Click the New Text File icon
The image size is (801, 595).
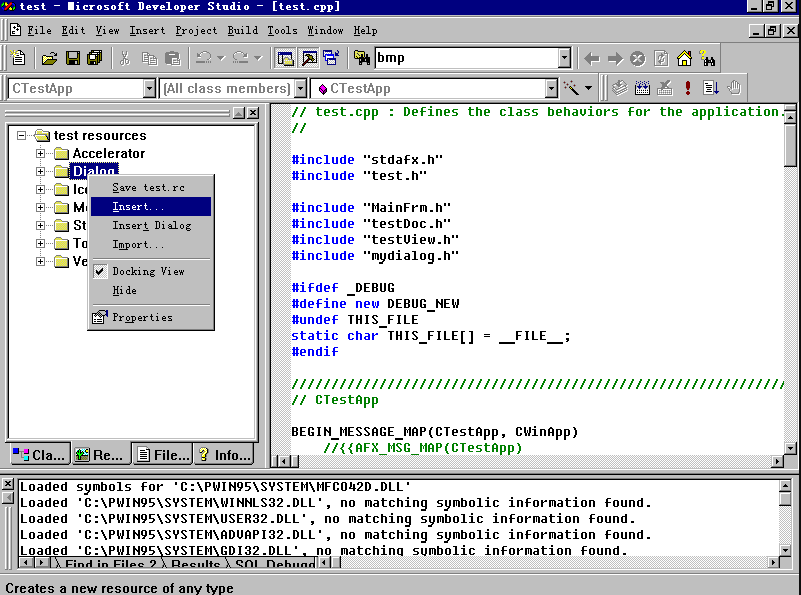tap(17, 59)
